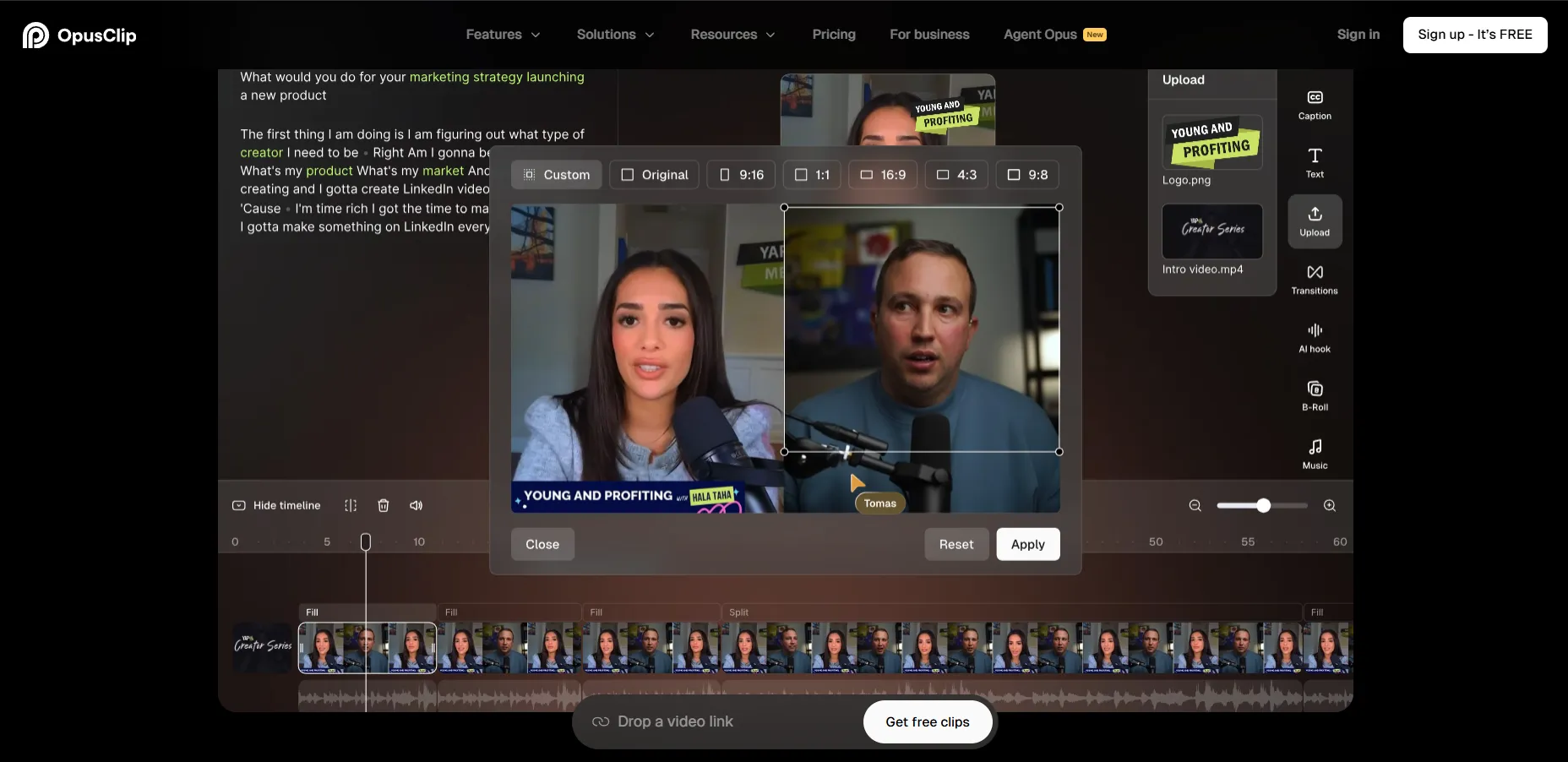This screenshot has width=1568, height=762.
Task: Reset the crop selection
Action: click(956, 544)
